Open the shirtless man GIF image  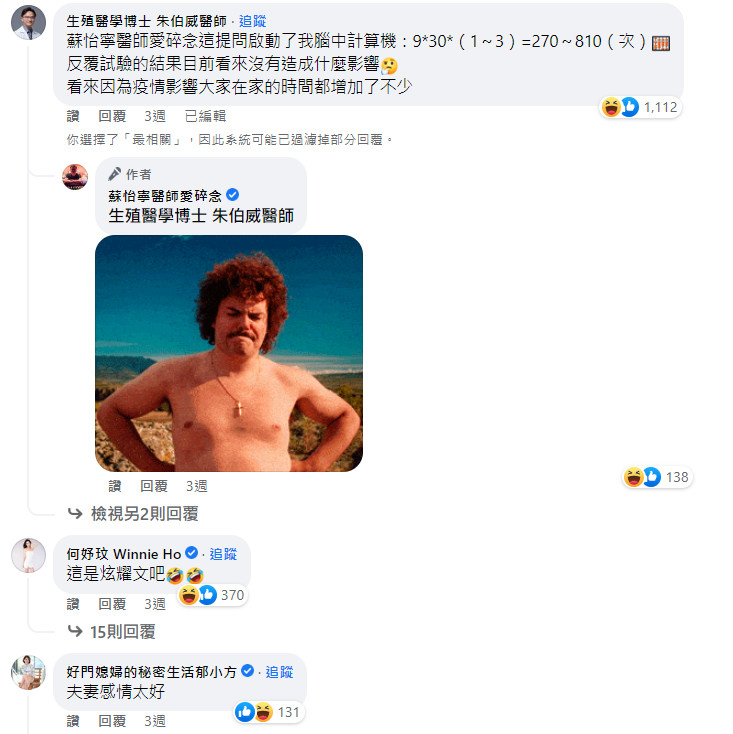229,353
